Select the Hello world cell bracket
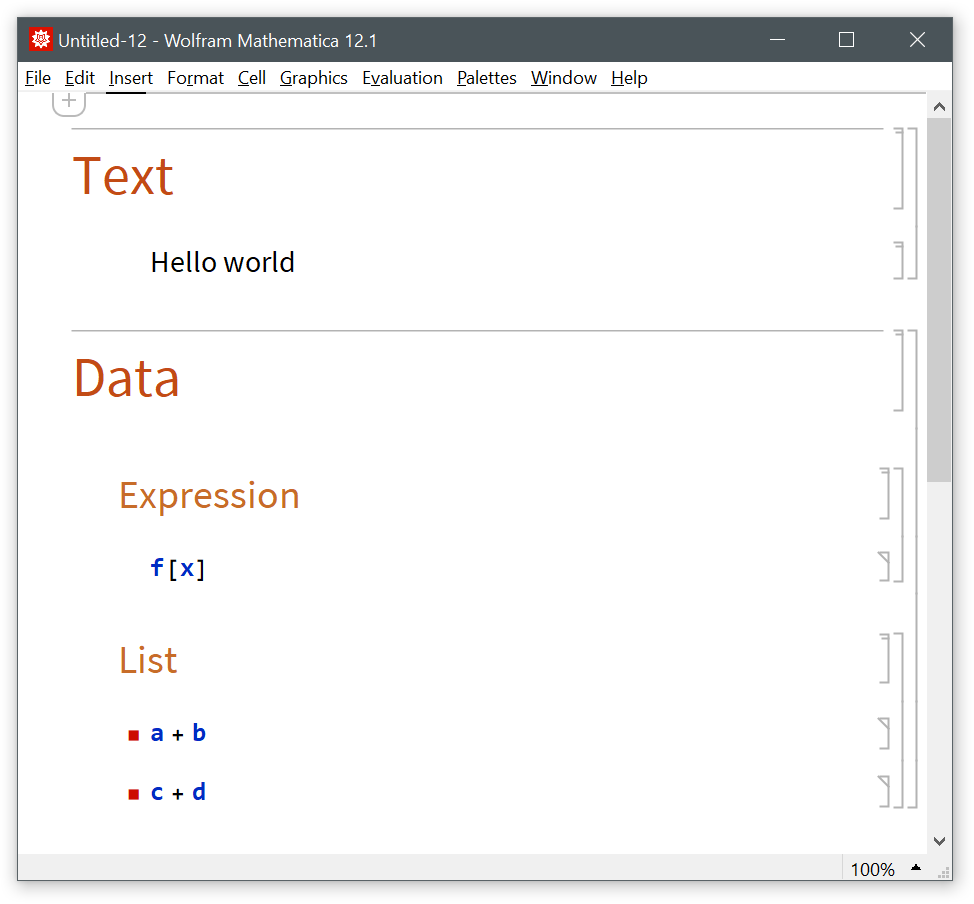Image resolution: width=974 pixels, height=904 pixels. (x=898, y=260)
